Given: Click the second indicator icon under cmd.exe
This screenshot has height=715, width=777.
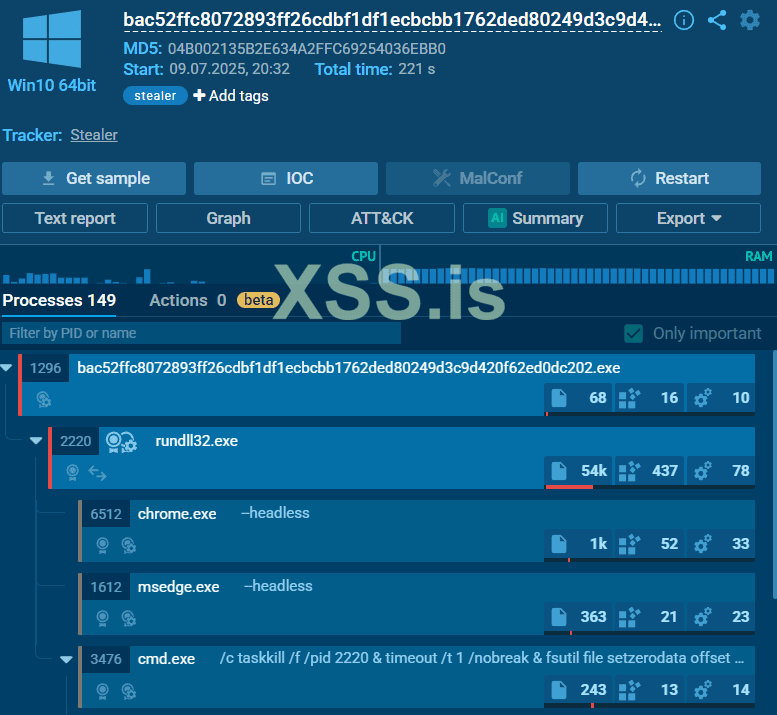Looking at the screenshot, I should (x=129, y=691).
